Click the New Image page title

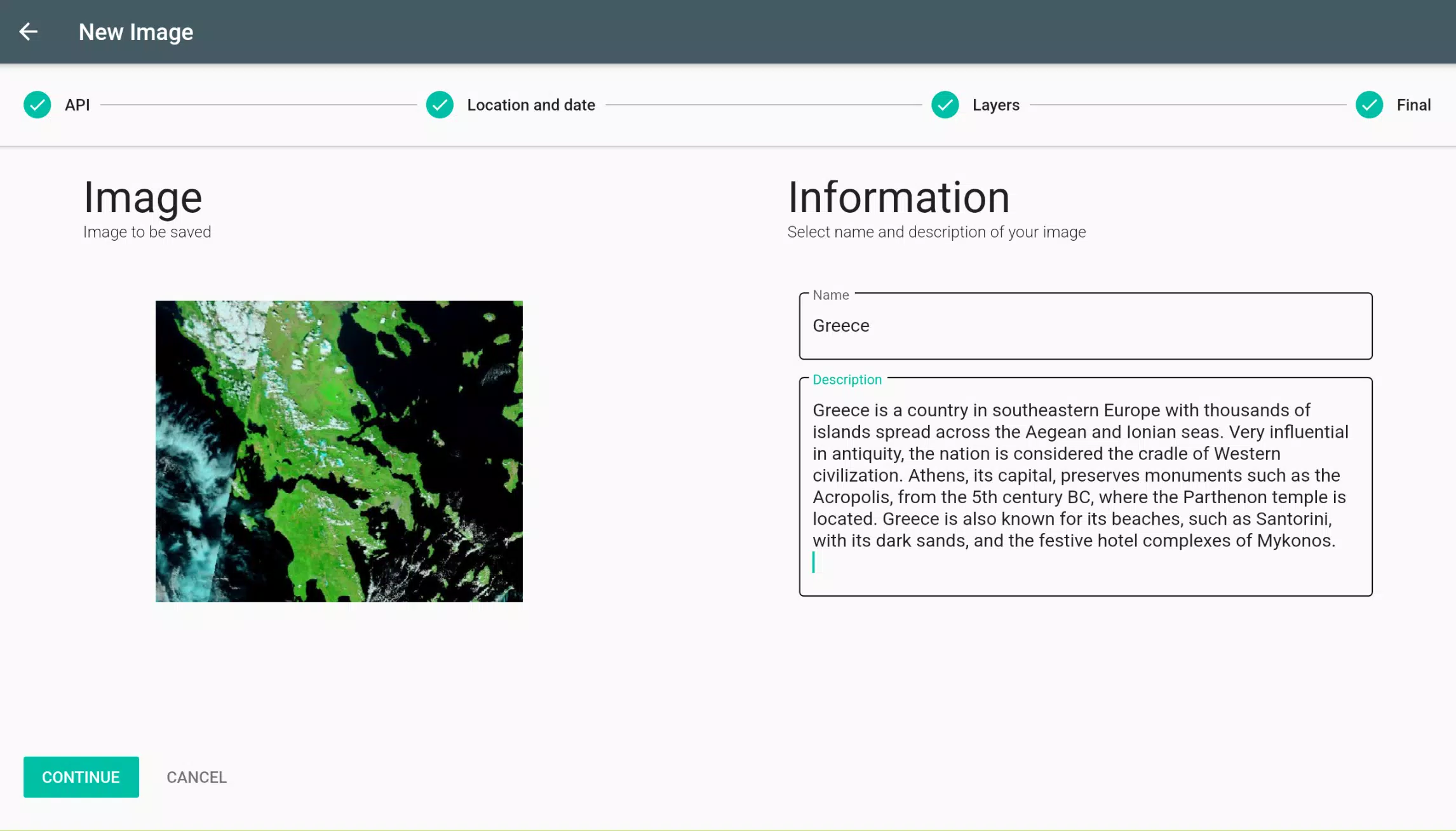point(136,32)
